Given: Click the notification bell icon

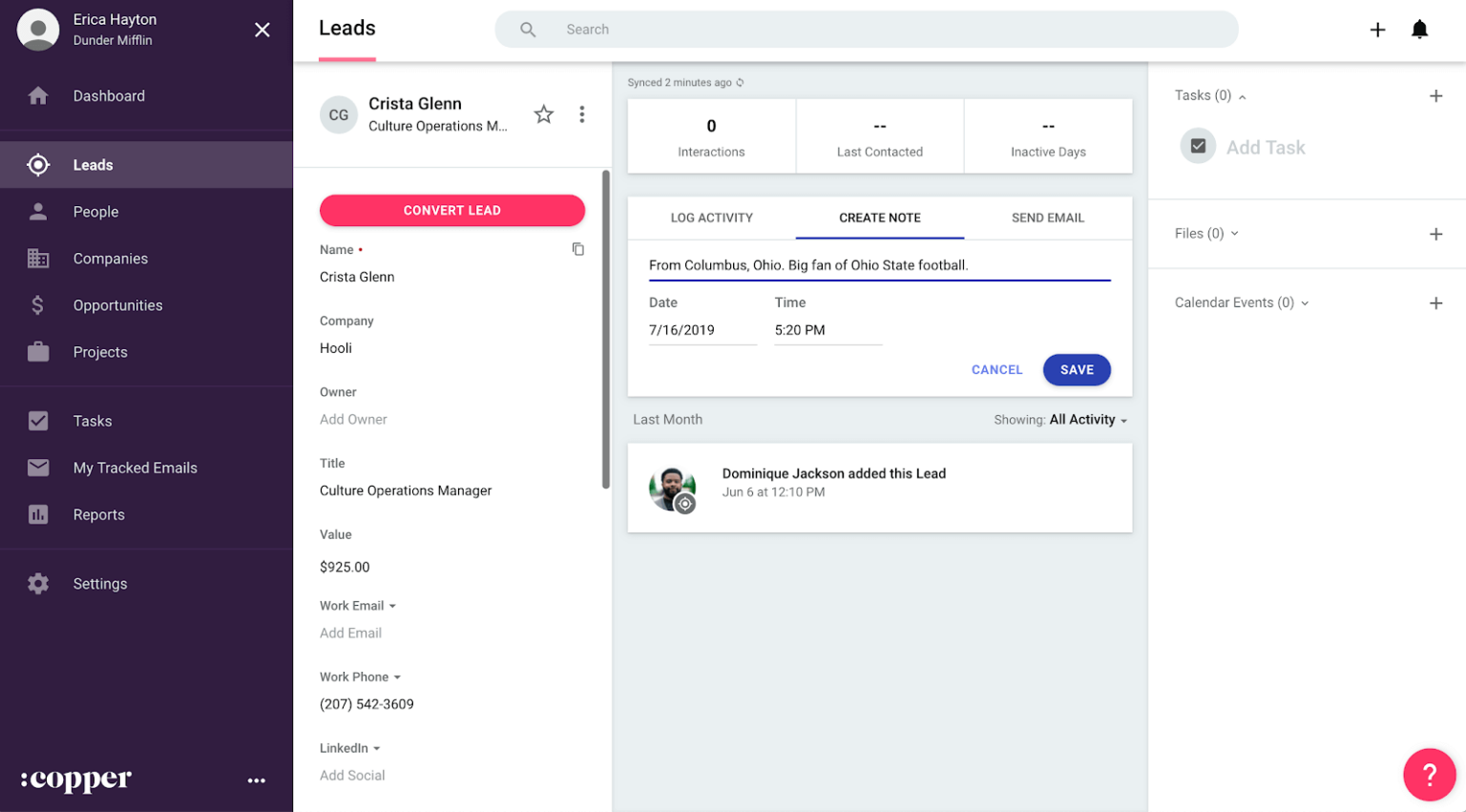Looking at the screenshot, I should click(x=1419, y=29).
